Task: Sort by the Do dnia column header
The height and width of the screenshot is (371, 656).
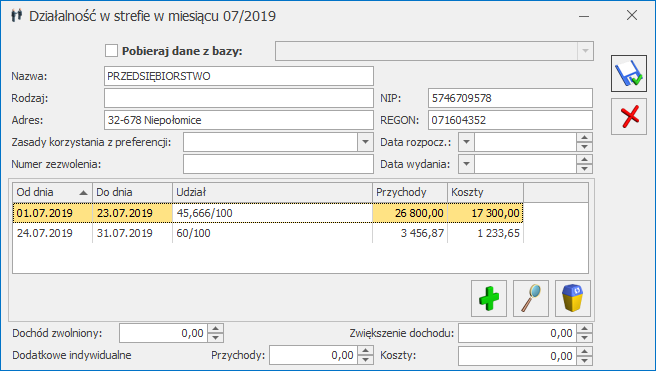Action: pyautogui.click(x=132, y=192)
